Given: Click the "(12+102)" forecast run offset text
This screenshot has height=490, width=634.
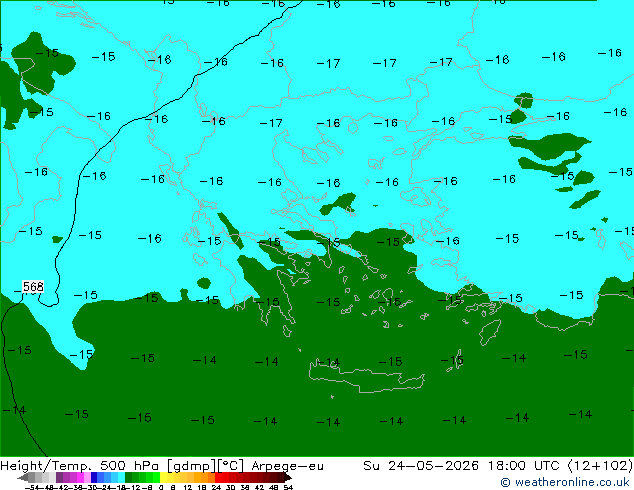Looking at the screenshot, I should (x=600, y=466).
